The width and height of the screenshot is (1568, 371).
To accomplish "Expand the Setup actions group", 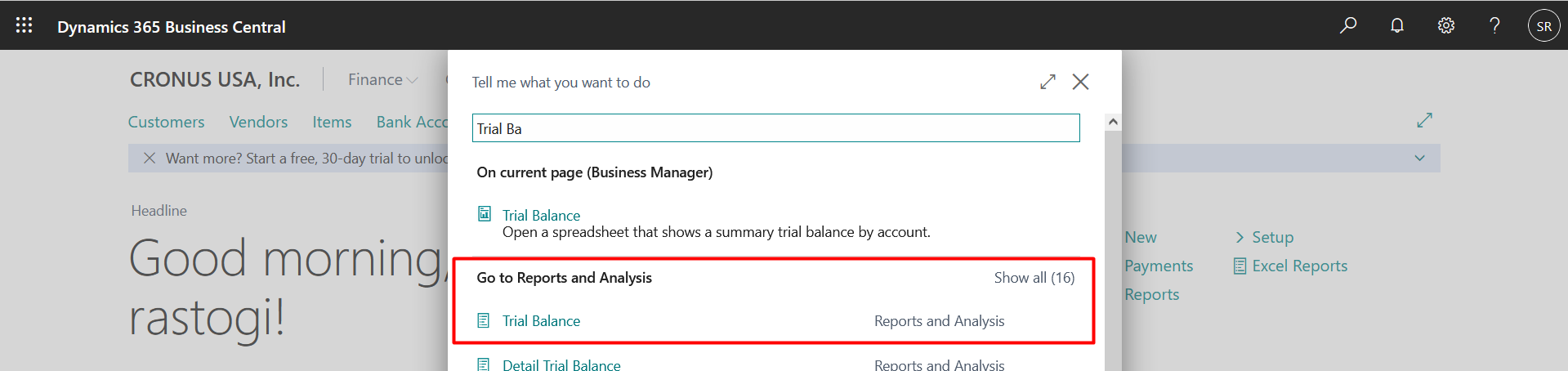I will [x=1264, y=237].
